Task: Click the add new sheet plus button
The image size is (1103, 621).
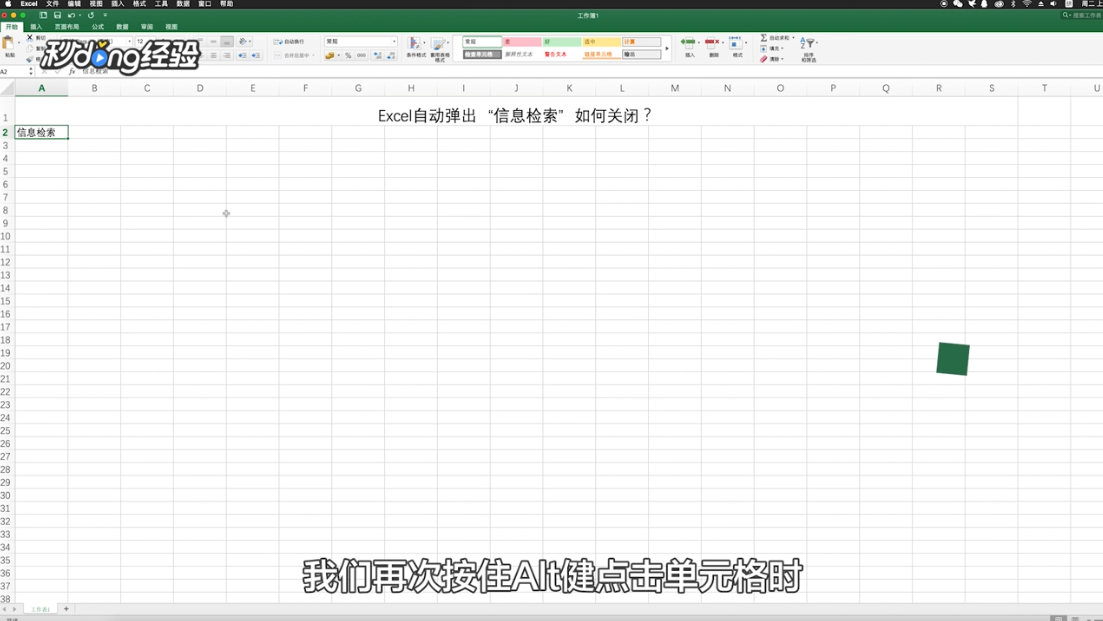Action: tap(66, 609)
